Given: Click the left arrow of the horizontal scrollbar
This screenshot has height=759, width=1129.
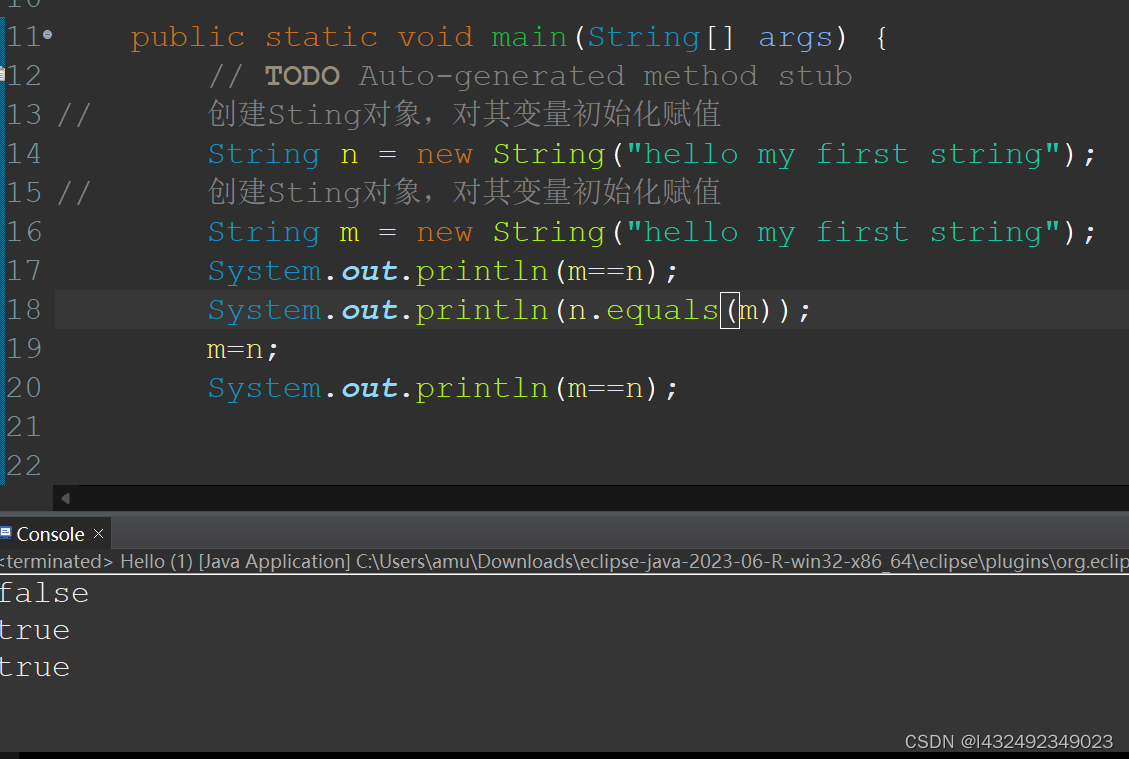Looking at the screenshot, I should [x=65, y=497].
